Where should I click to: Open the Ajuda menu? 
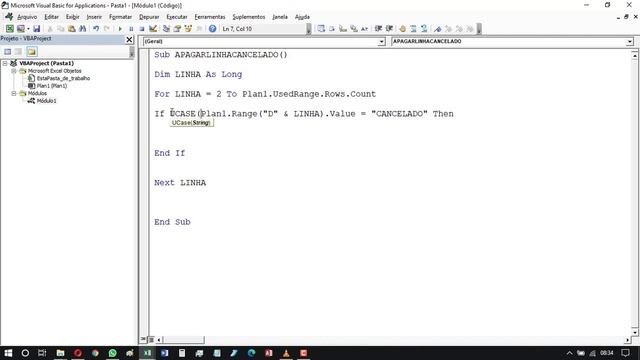point(302,17)
